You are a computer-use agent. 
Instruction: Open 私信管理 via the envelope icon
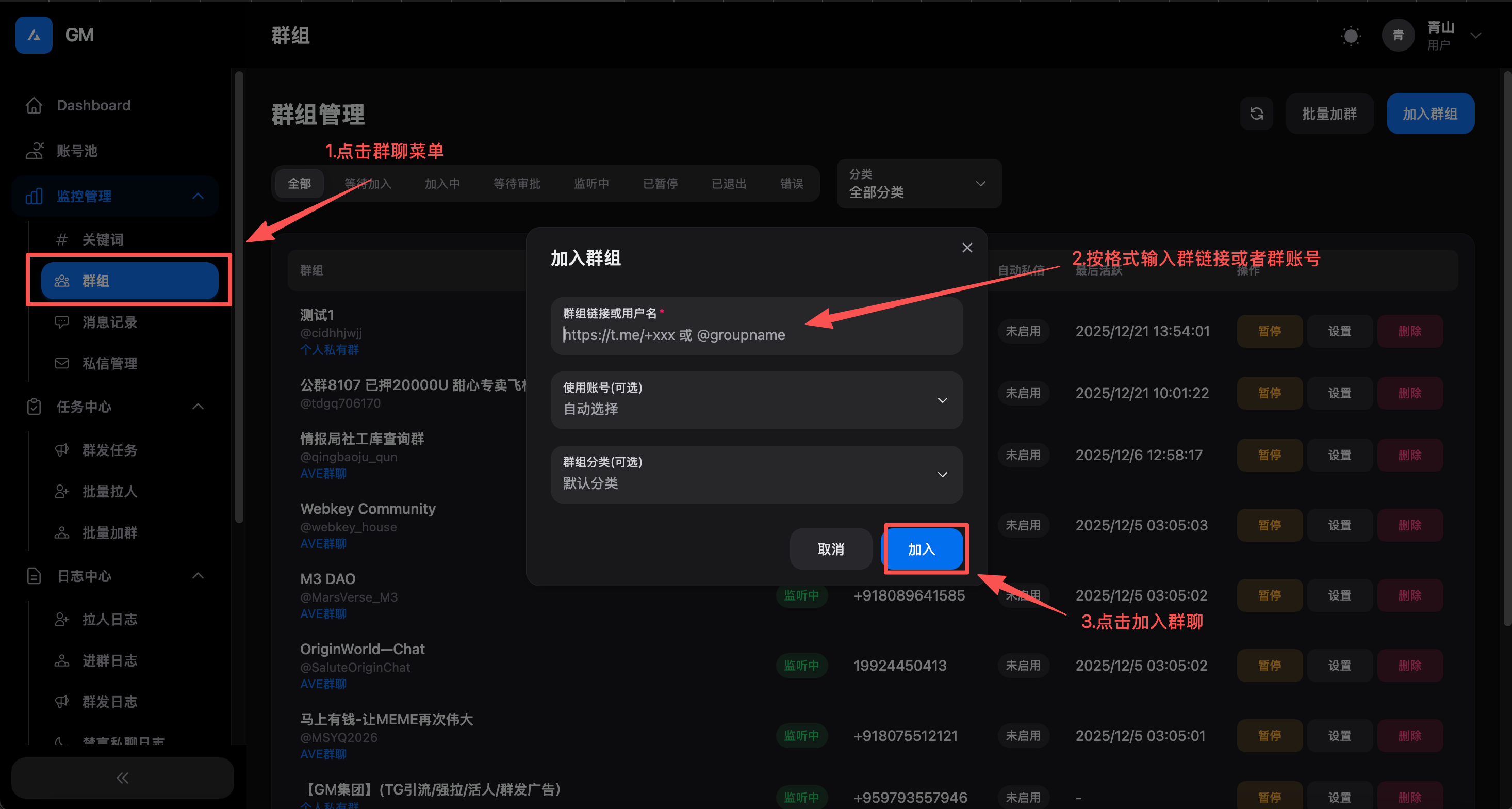tap(62, 363)
